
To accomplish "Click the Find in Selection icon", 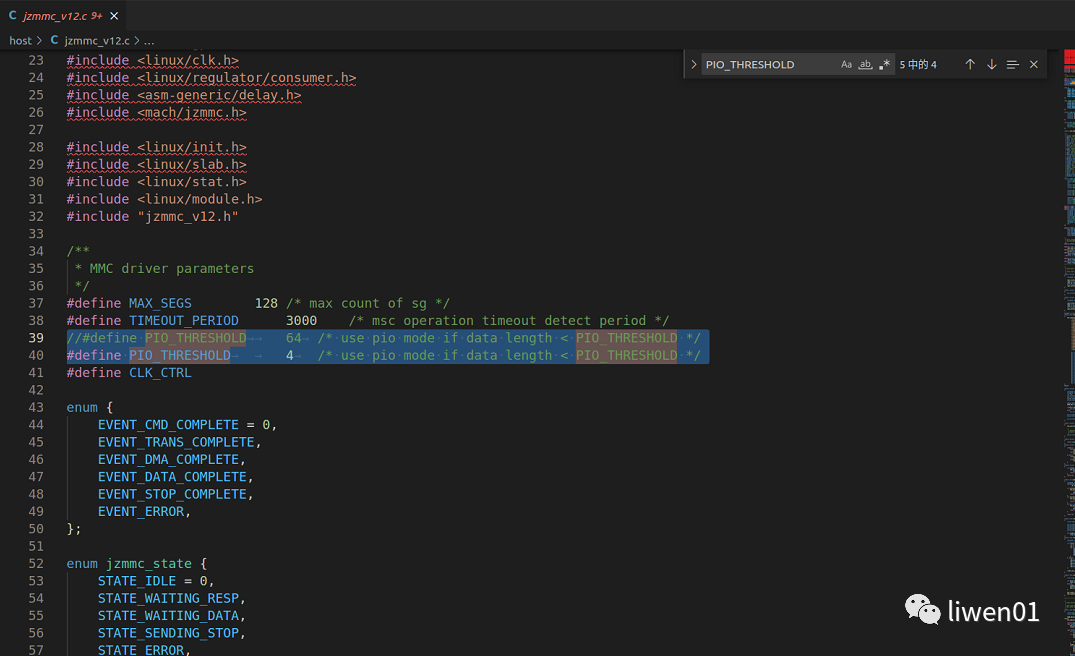I will (x=1013, y=64).
